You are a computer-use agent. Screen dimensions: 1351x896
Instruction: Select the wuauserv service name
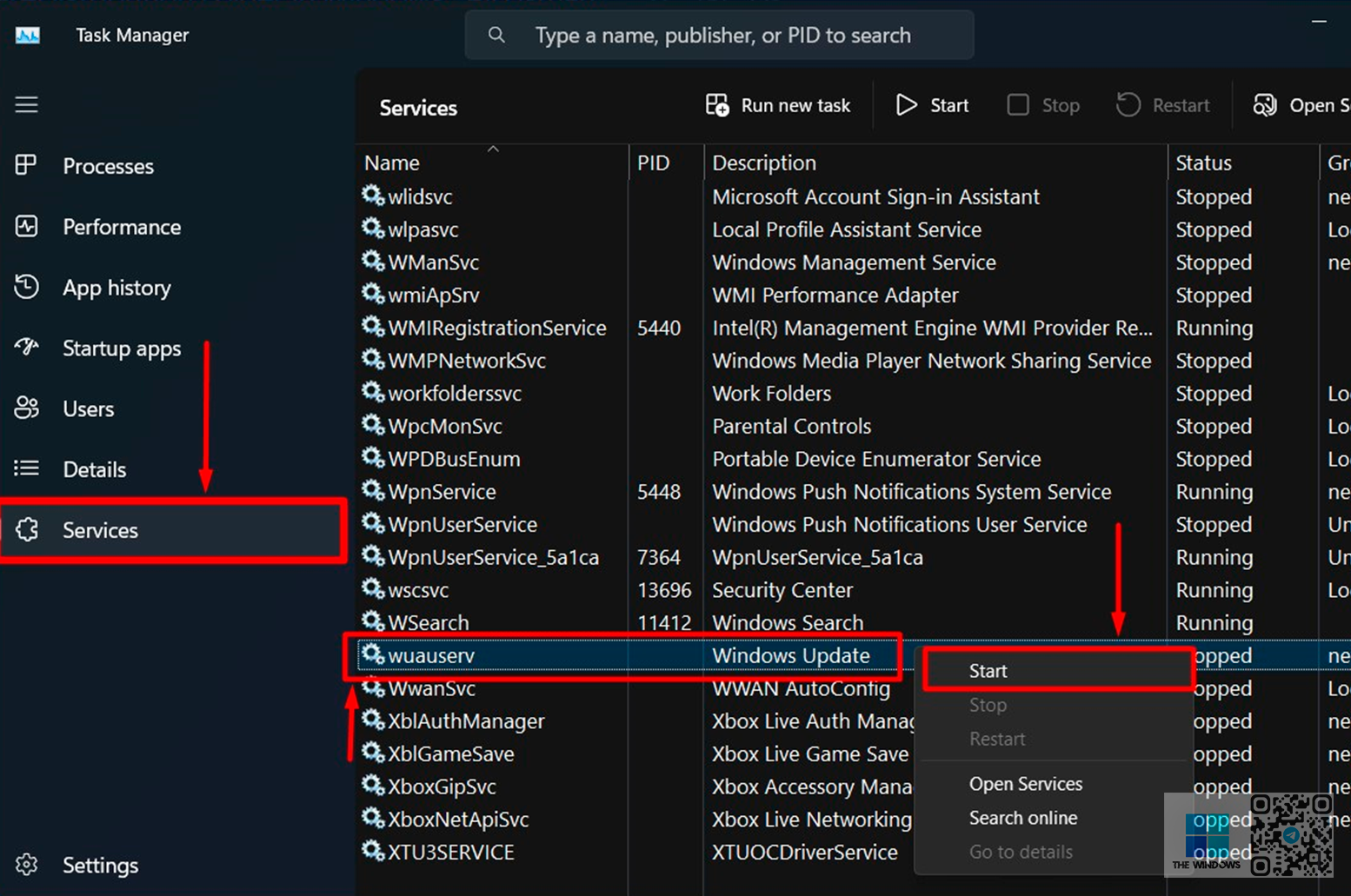click(x=431, y=655)
